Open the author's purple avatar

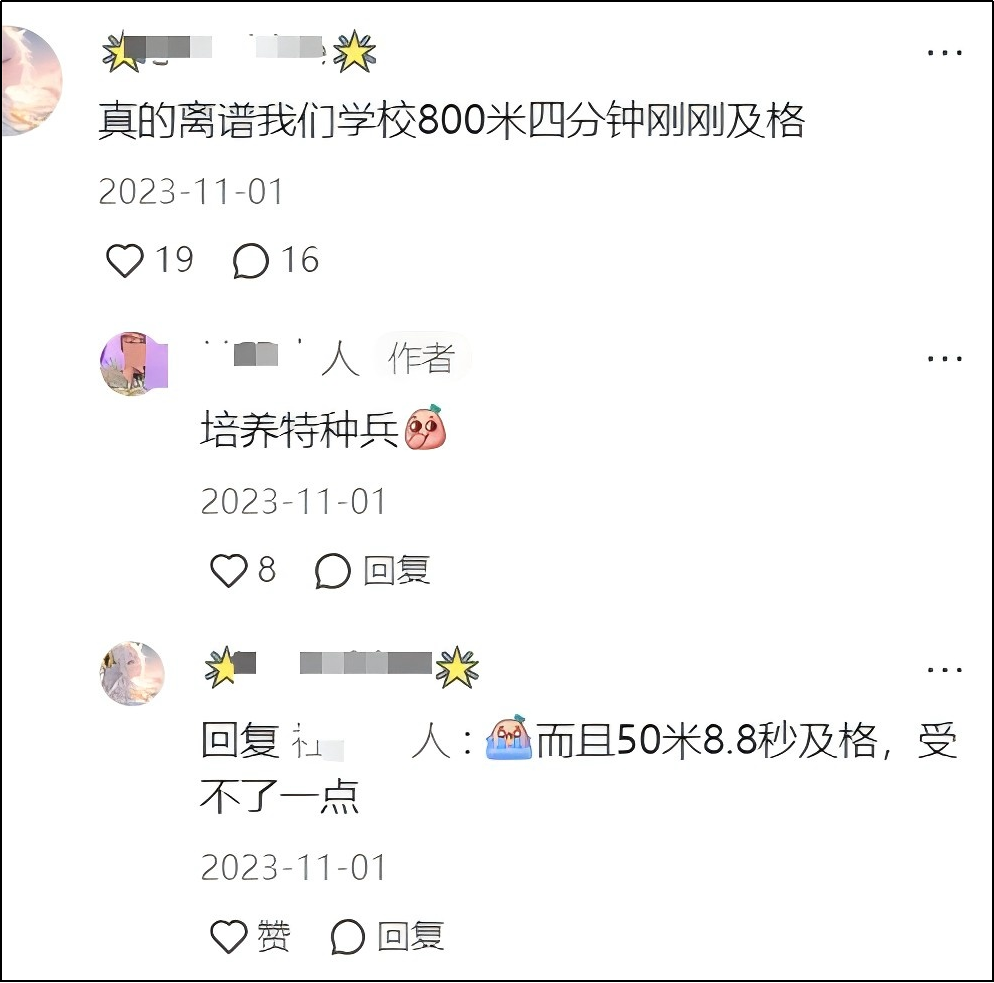pos(134,364)
